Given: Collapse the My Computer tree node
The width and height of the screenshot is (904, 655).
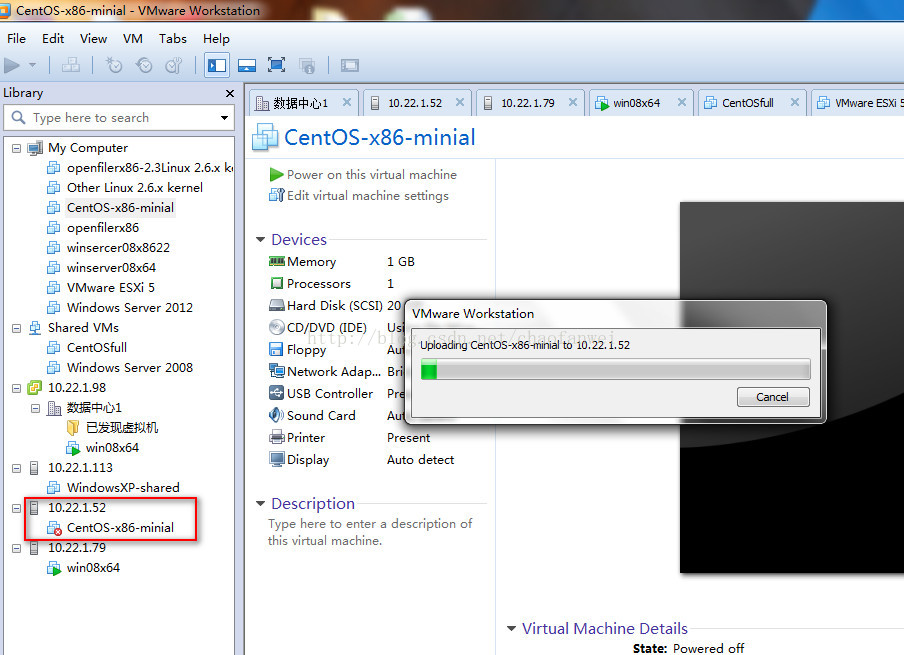Looking at the screenshot, I should tap(17, 148).
